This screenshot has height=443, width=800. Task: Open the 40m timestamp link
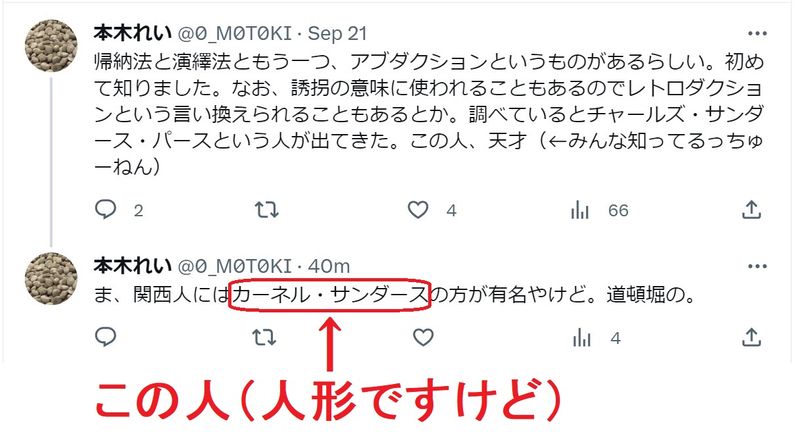click(x=329, y=266)
